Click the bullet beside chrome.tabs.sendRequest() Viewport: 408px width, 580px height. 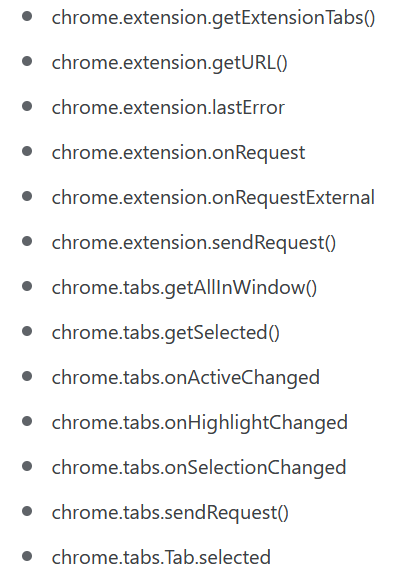click(27, 512)
